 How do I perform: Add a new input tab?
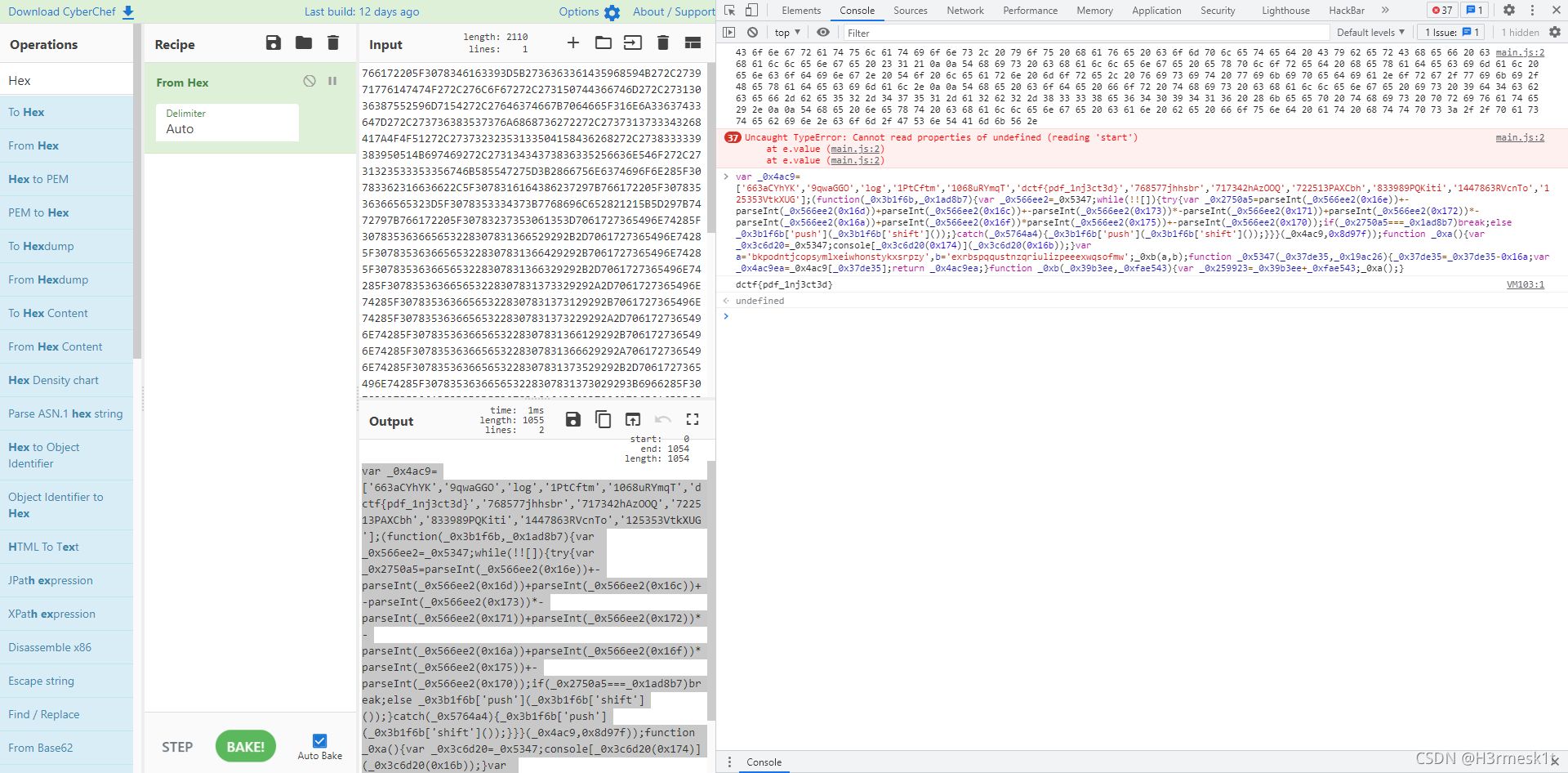[573, 42]
